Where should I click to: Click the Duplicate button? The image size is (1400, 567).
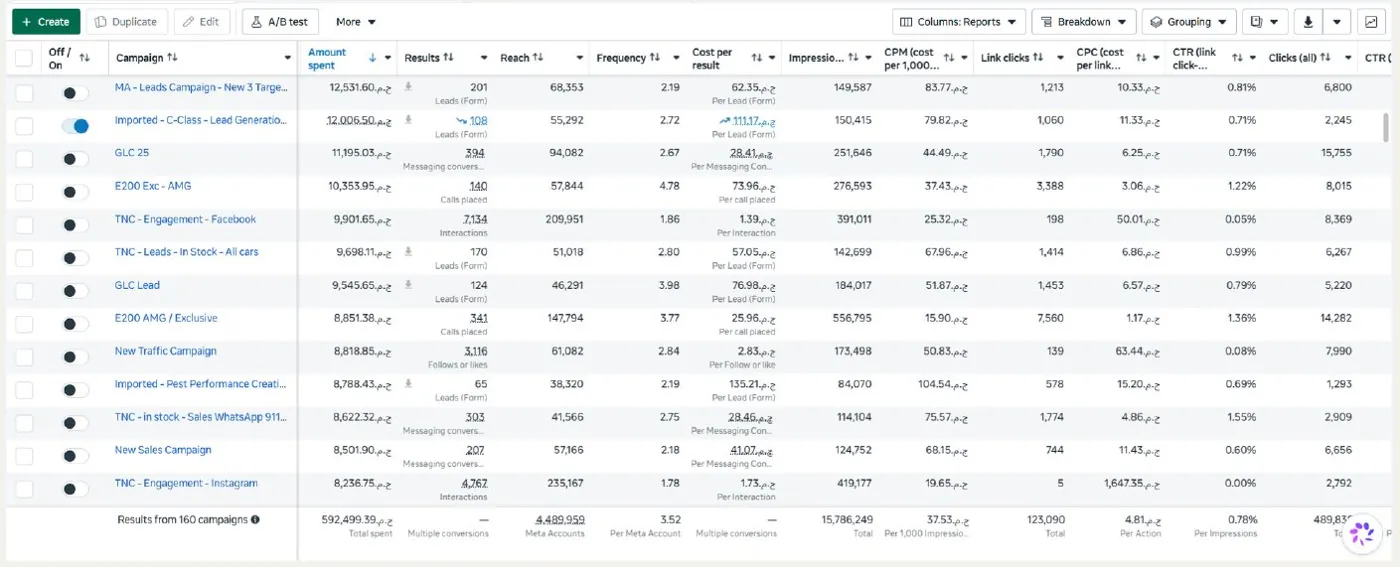point(127,22)
